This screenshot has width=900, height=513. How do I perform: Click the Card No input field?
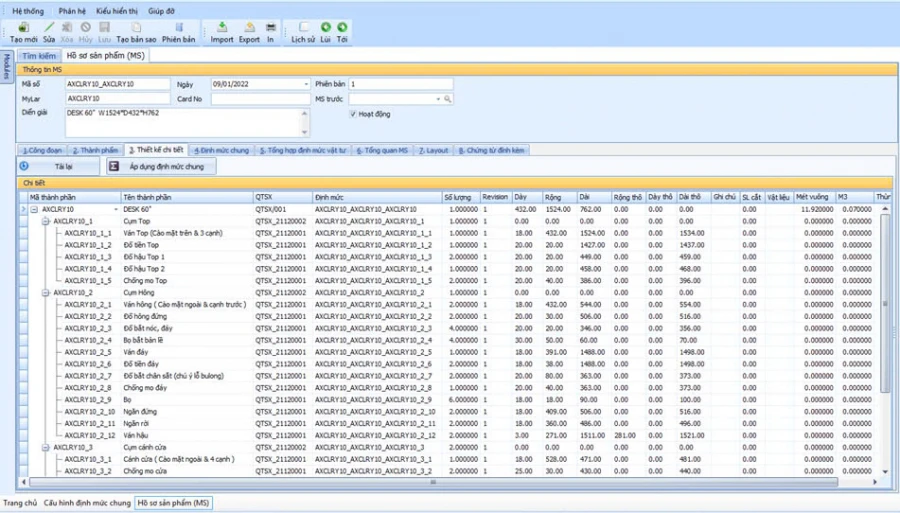pyautogui.click(x=261, y=99)
